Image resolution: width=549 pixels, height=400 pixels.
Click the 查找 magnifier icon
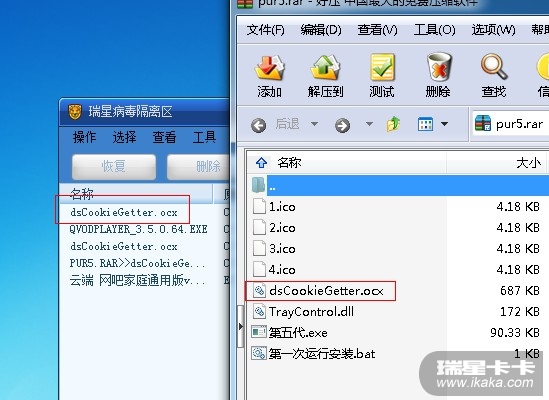tap(494, 67)
